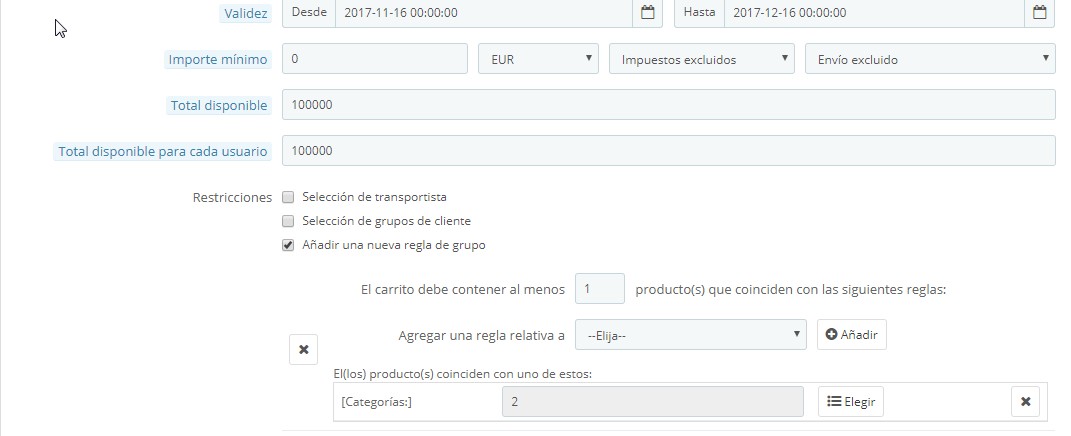Viewport: 1071px width, 436px height.
Task: Click the Total disponible para cada usuario label
Action: [x=163, y=151]
